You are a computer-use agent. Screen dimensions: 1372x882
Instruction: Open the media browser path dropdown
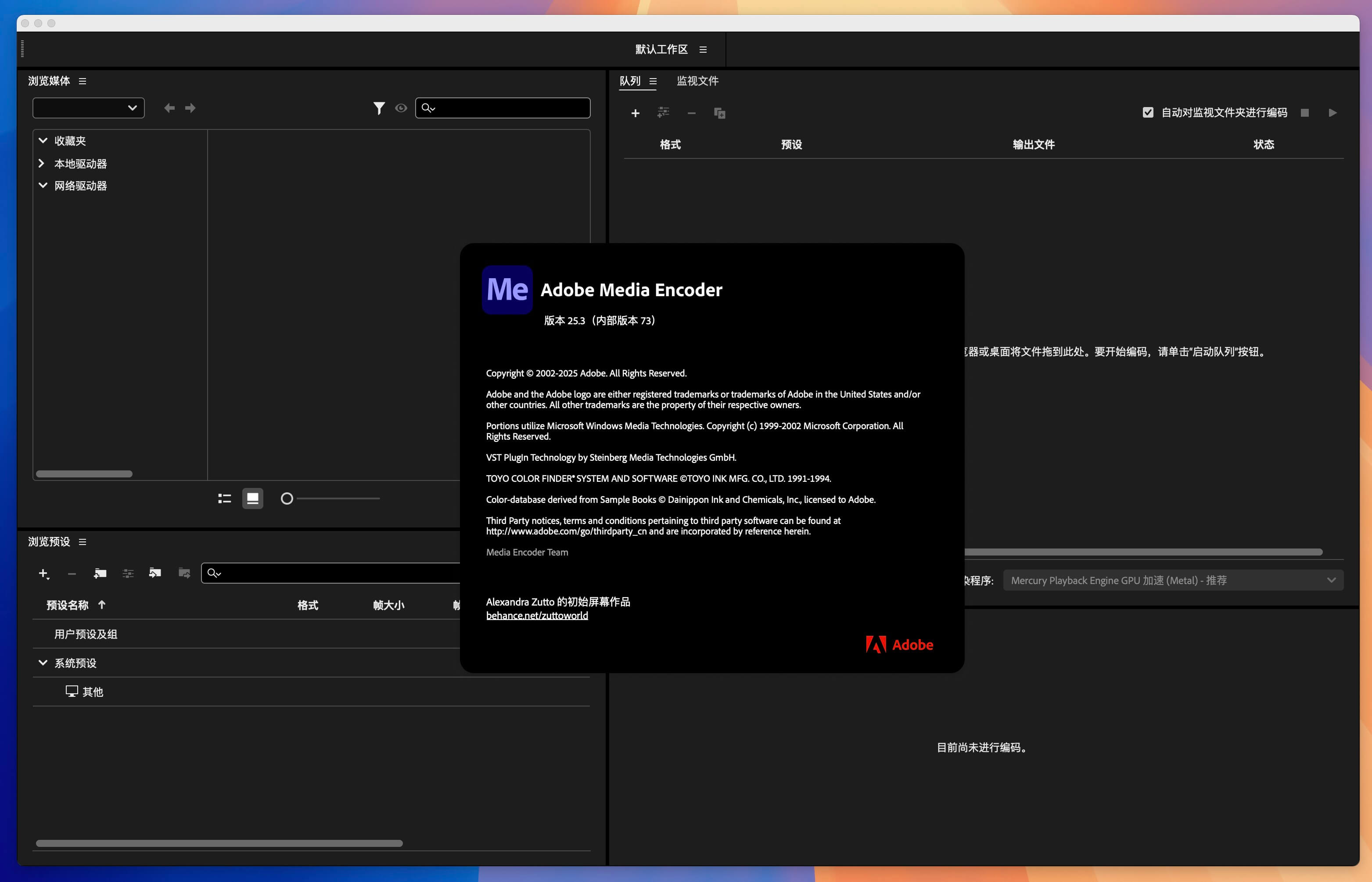tap(88, 108)
